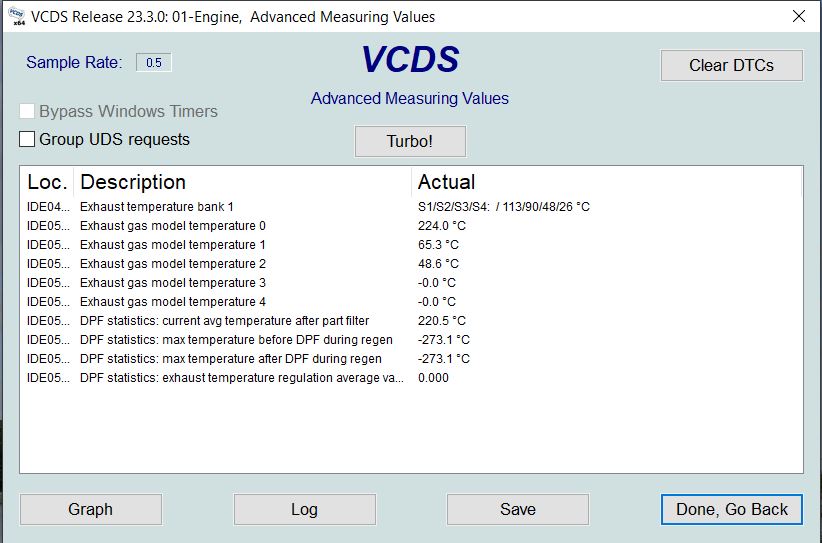This screenshot has height=543, width=822.
Task: Select Exhaust gas model temperature 0 row
Action: 411,226
